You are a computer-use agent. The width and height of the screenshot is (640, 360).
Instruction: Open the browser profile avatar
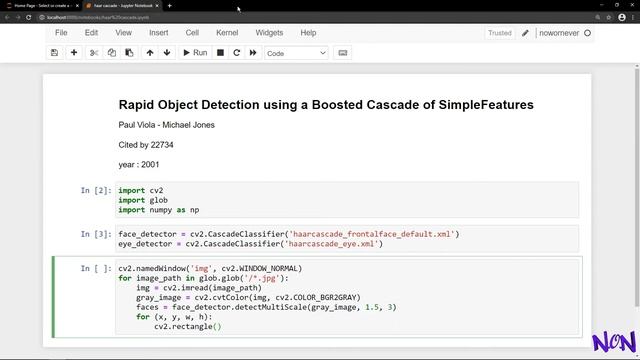[x=622, y=18]
